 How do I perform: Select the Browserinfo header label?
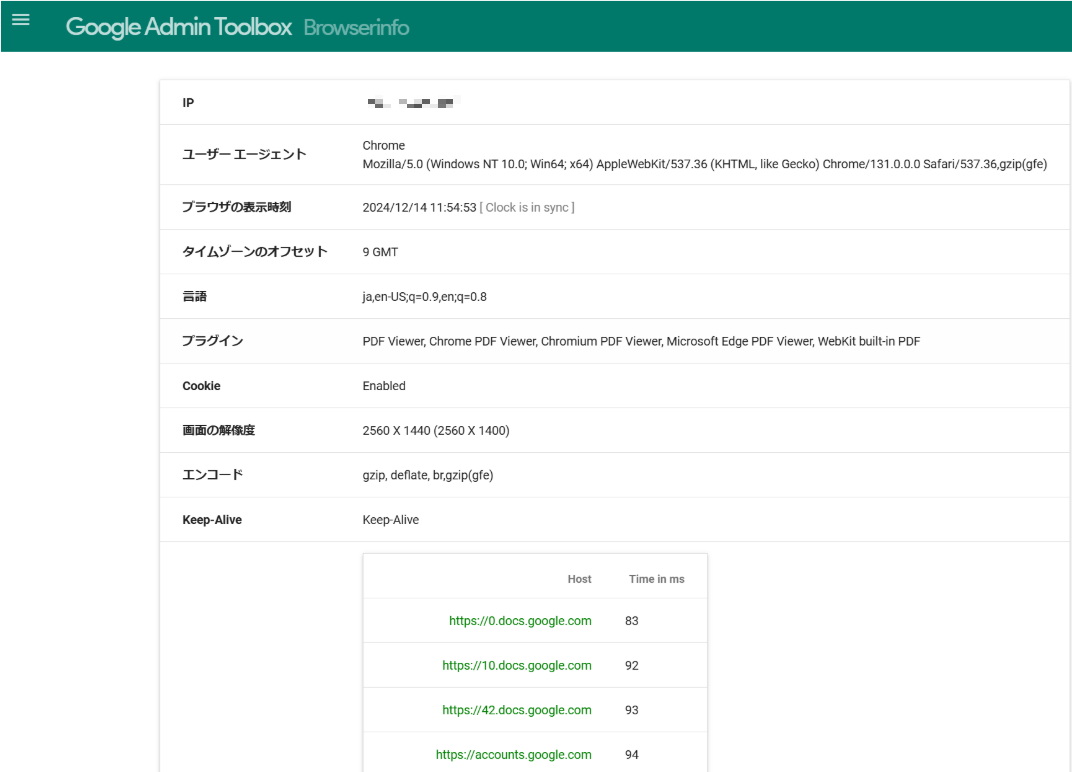pyautogui.click(x=357, y=27)
